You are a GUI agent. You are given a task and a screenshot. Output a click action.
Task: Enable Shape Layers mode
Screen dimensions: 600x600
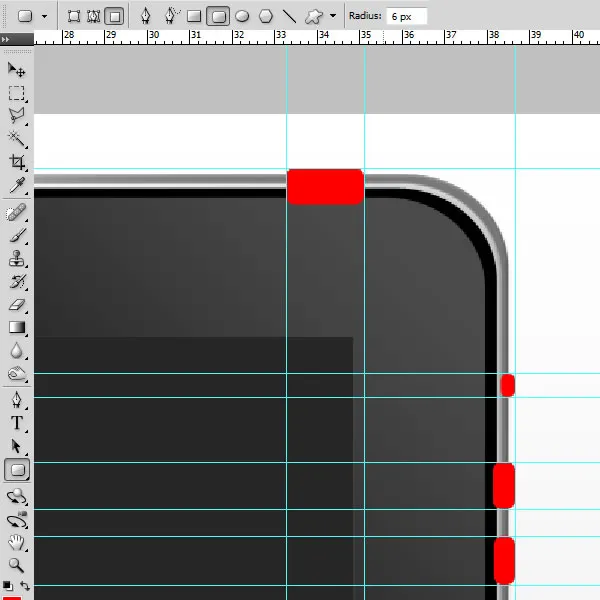tap(73, 16)
